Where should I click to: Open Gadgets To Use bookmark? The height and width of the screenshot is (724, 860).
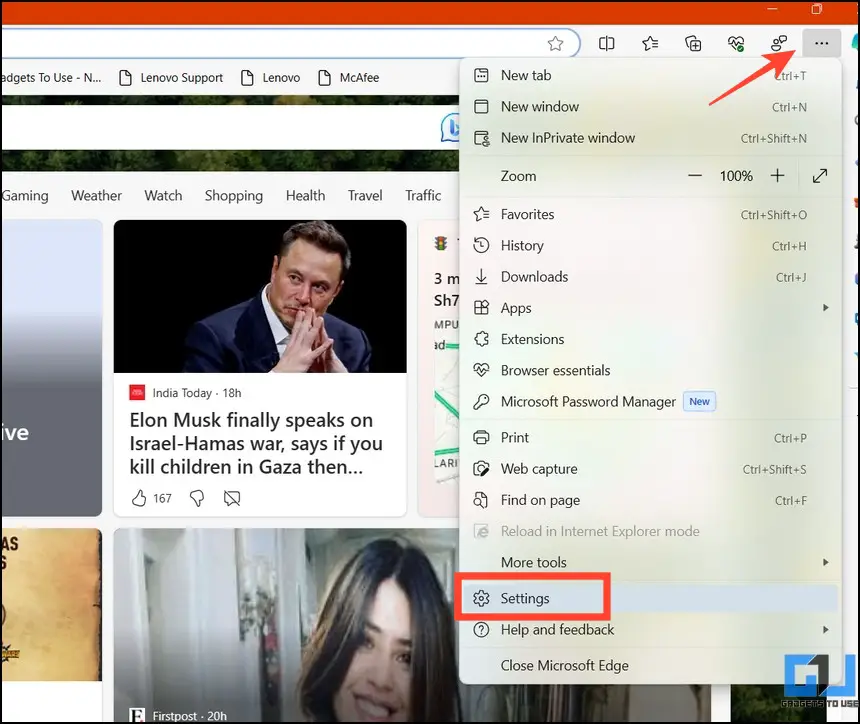(52, 78)
